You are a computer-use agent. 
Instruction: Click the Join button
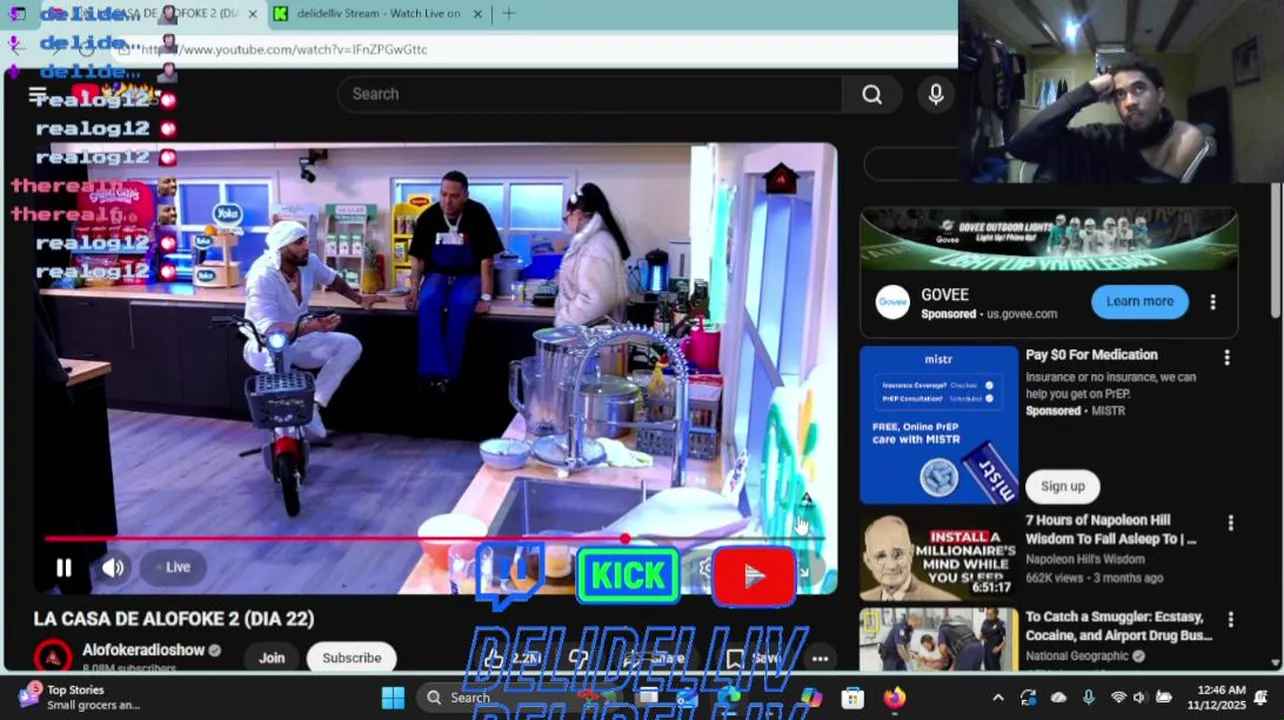click(x=272, y=658)
